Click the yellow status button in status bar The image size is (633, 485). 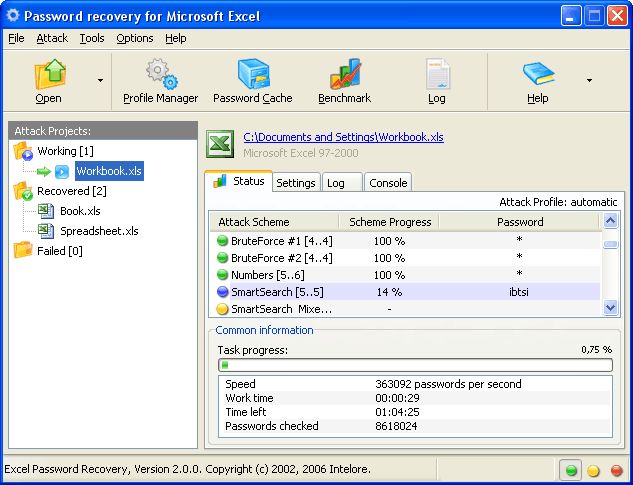[593, 469]
